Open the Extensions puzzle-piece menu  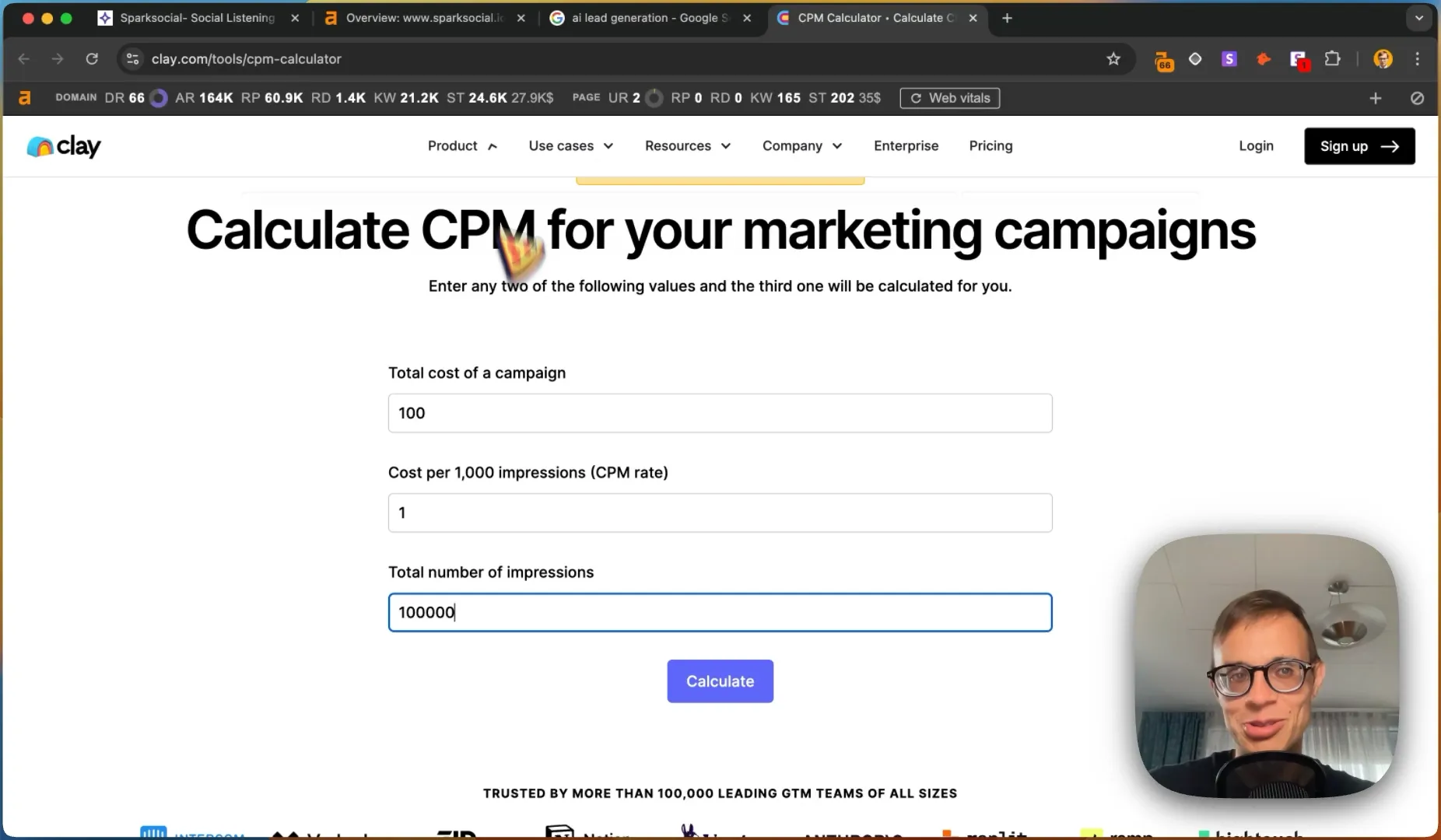tap(1333, 59)
